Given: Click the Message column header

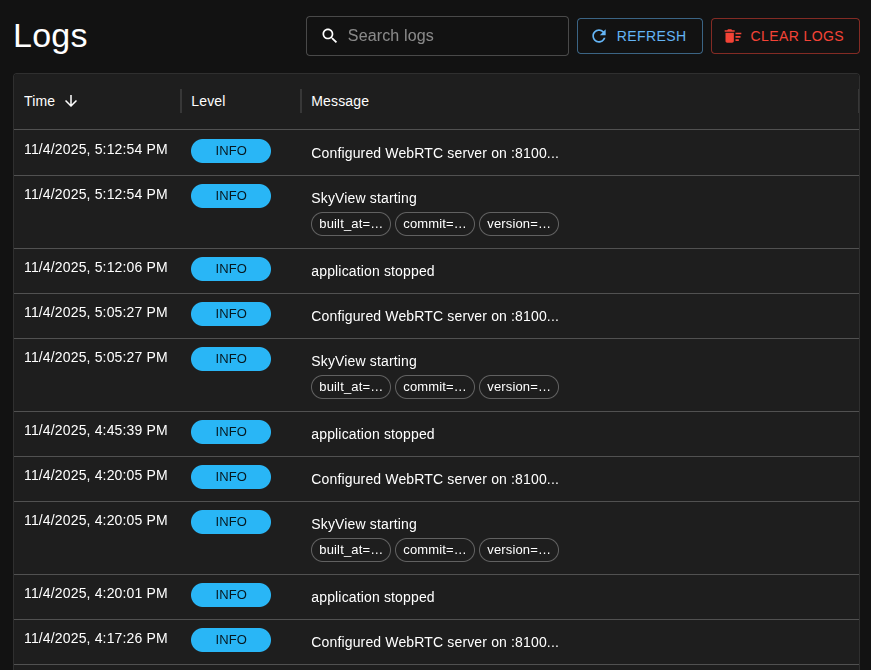Looking at the screenshot, I should [340, 101].
